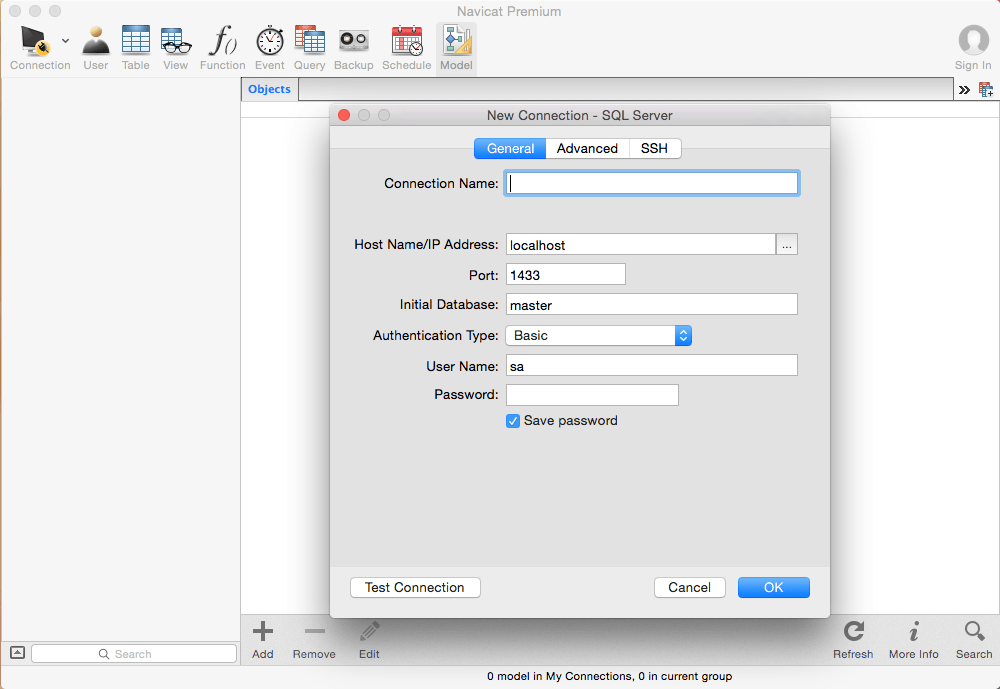Screen dimensions: 1000x689
Task: Click the new table icon beside chevrons
Action: pos(986,90)
